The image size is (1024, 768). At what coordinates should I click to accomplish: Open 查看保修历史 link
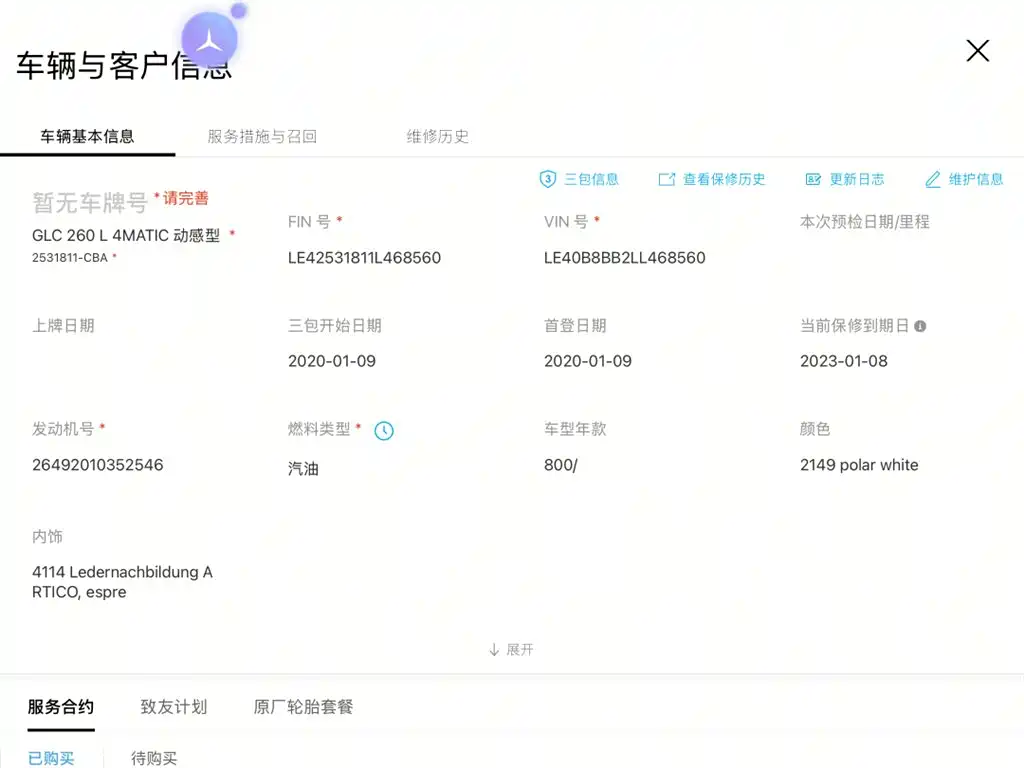point(724,179)
